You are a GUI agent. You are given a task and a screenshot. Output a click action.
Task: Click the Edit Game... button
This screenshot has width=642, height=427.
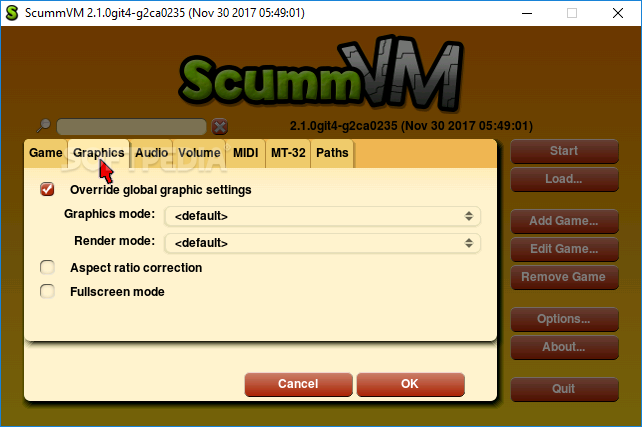point(564,249)
